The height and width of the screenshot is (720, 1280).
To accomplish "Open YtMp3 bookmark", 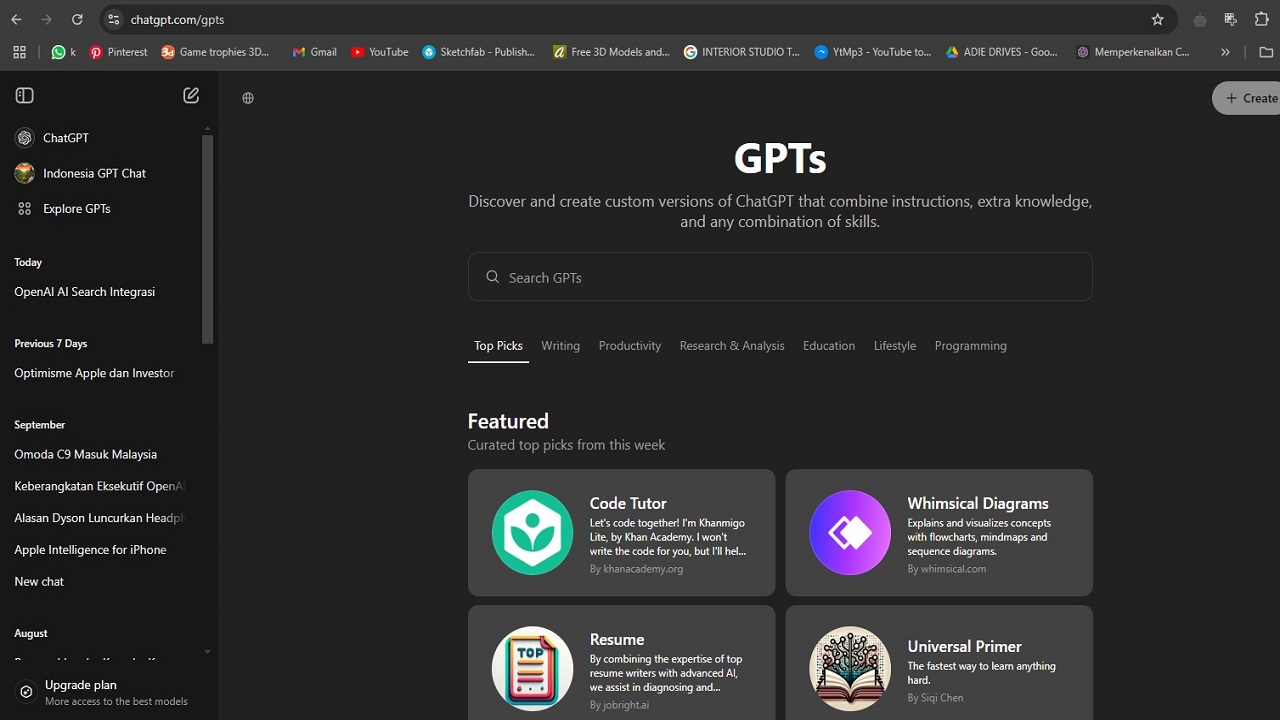I will [873, 52].
